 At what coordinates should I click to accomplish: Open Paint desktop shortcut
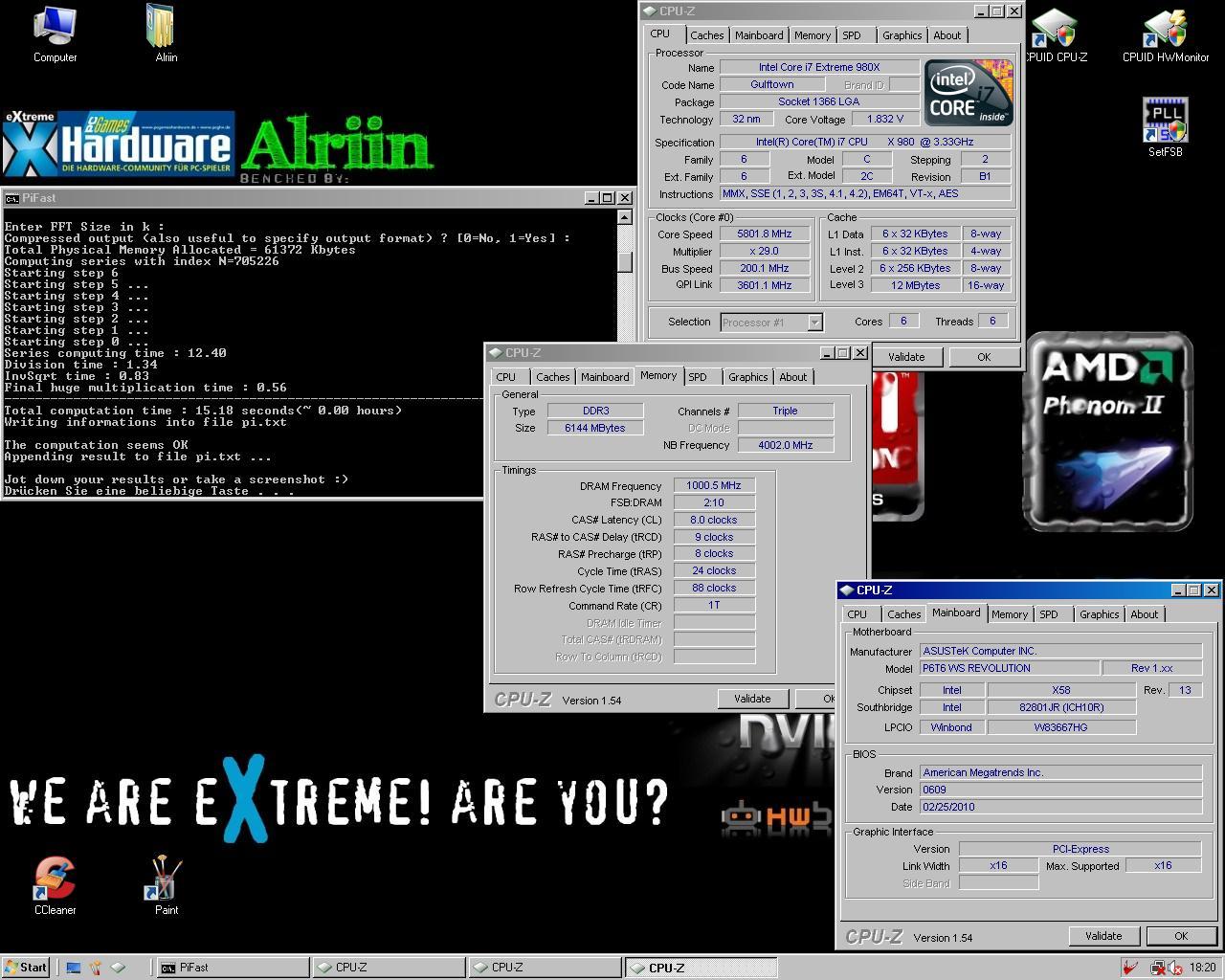click(166, 885)
